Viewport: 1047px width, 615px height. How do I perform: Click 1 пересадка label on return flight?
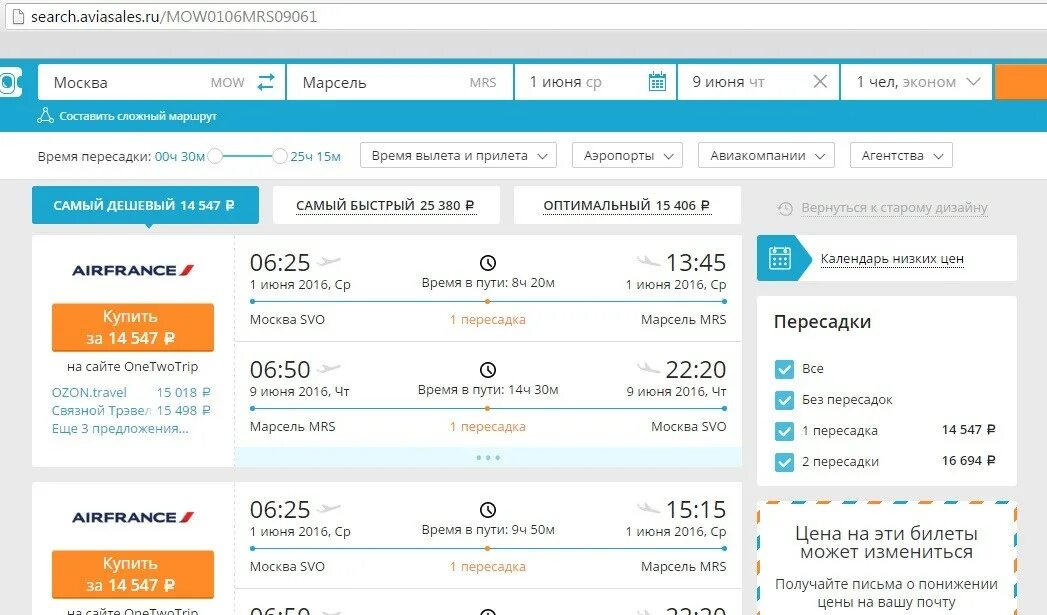pyautogui.click(x=487, y=427)
